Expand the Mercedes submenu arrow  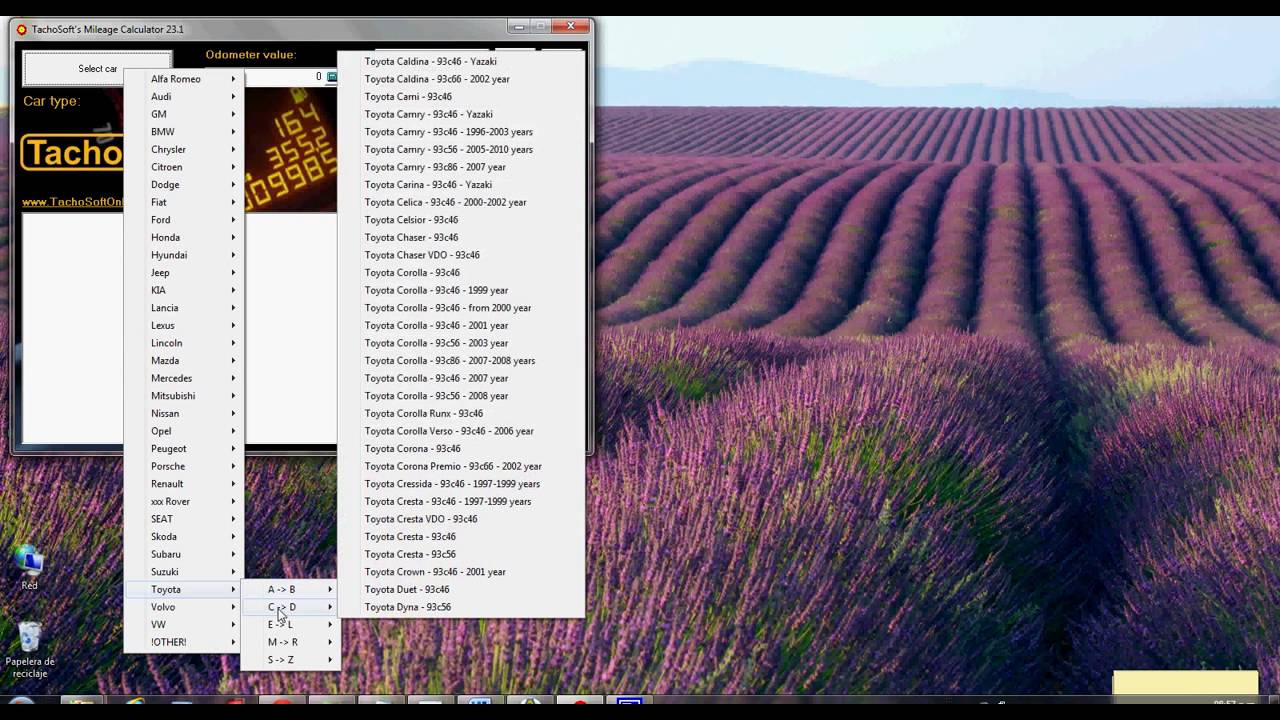tap(233, 378)
